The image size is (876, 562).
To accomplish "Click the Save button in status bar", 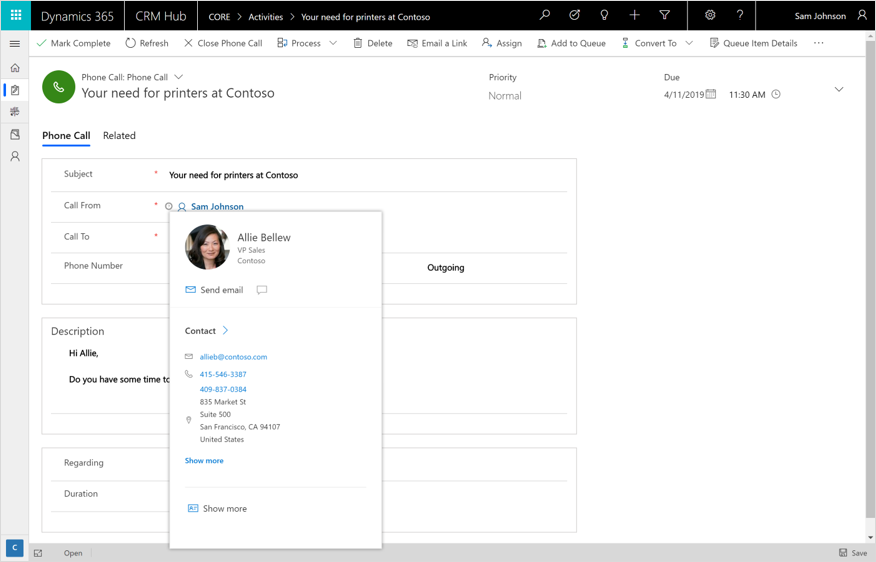I will (853, 553).
